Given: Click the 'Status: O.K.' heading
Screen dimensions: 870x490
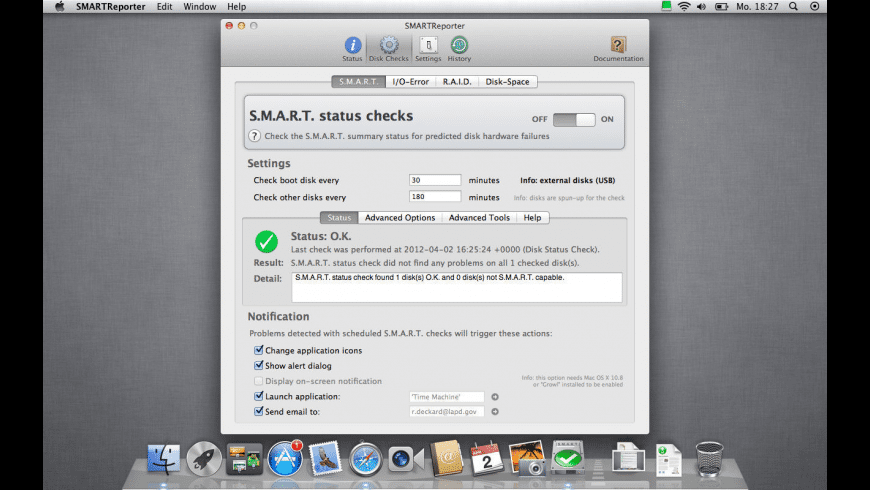Looking at the screenshot, I should tap(321, 236).
